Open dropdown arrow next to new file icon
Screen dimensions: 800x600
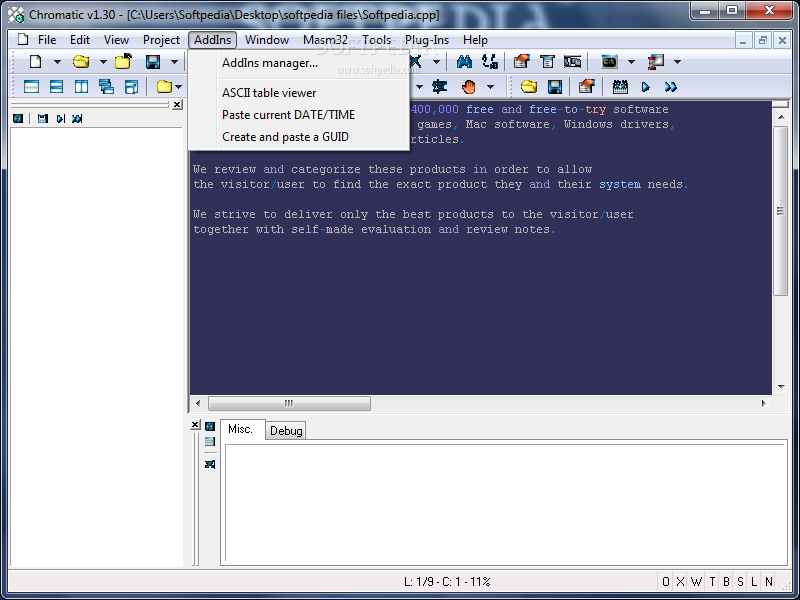pos(57,62)
